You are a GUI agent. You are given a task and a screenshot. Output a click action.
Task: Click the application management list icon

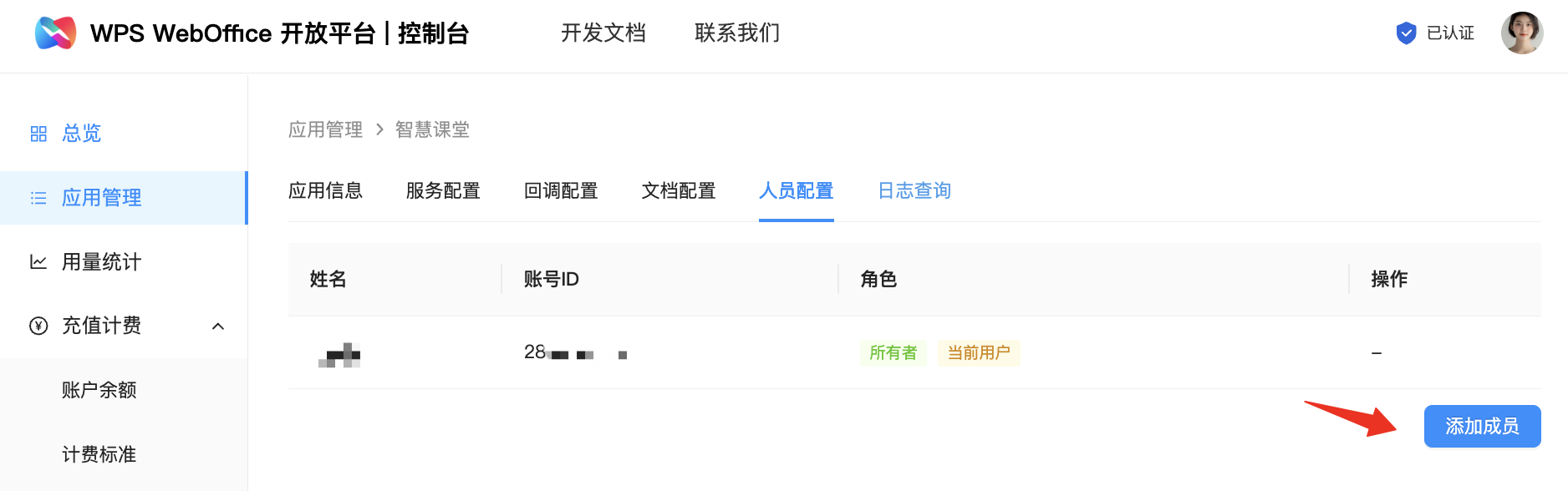pos(38,198)
